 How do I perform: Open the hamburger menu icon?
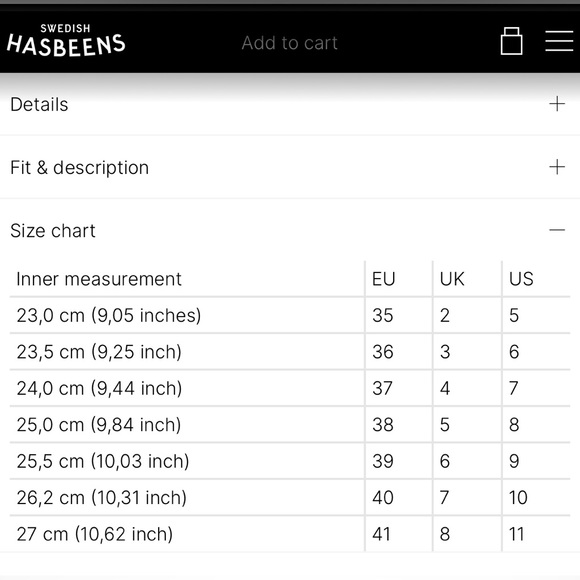click(559, 41)
